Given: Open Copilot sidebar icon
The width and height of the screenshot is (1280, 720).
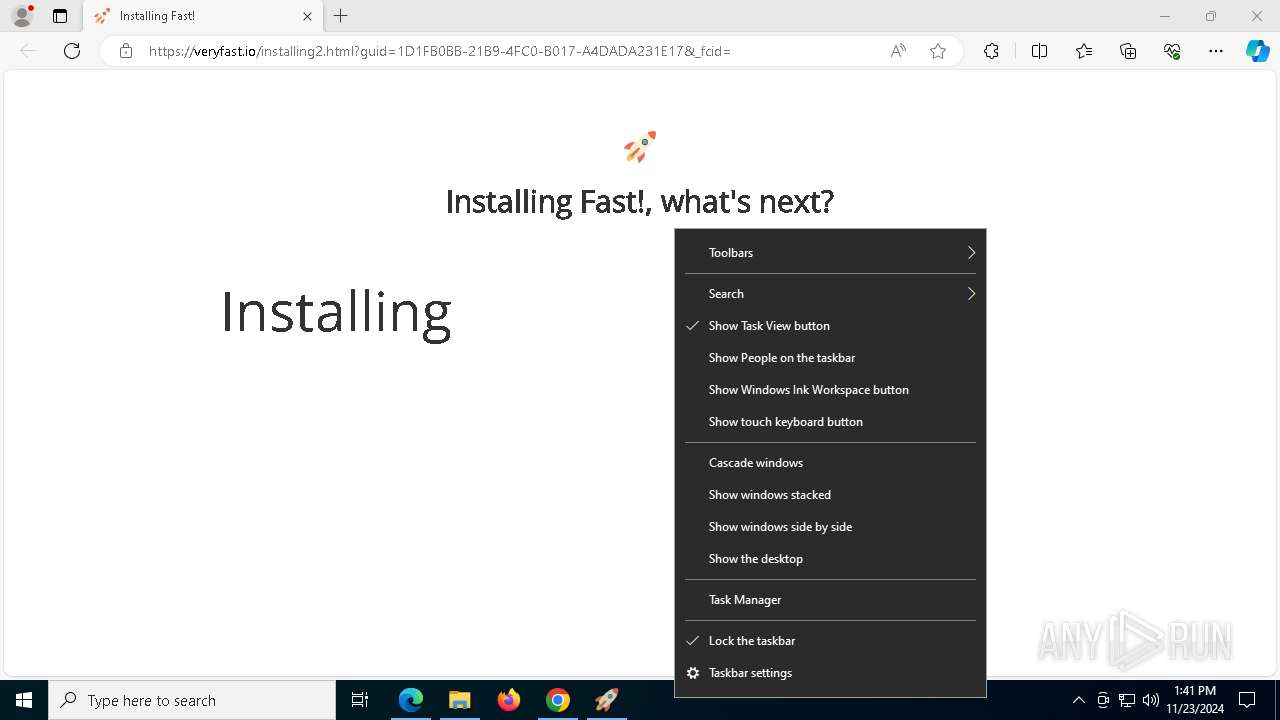Looking at the screenshot, I should click(x=1258, y=51).
